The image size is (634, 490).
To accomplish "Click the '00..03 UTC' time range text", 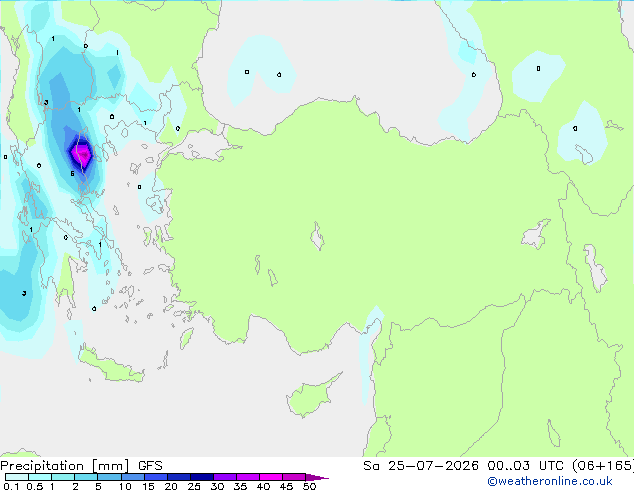I will (525, 466).
